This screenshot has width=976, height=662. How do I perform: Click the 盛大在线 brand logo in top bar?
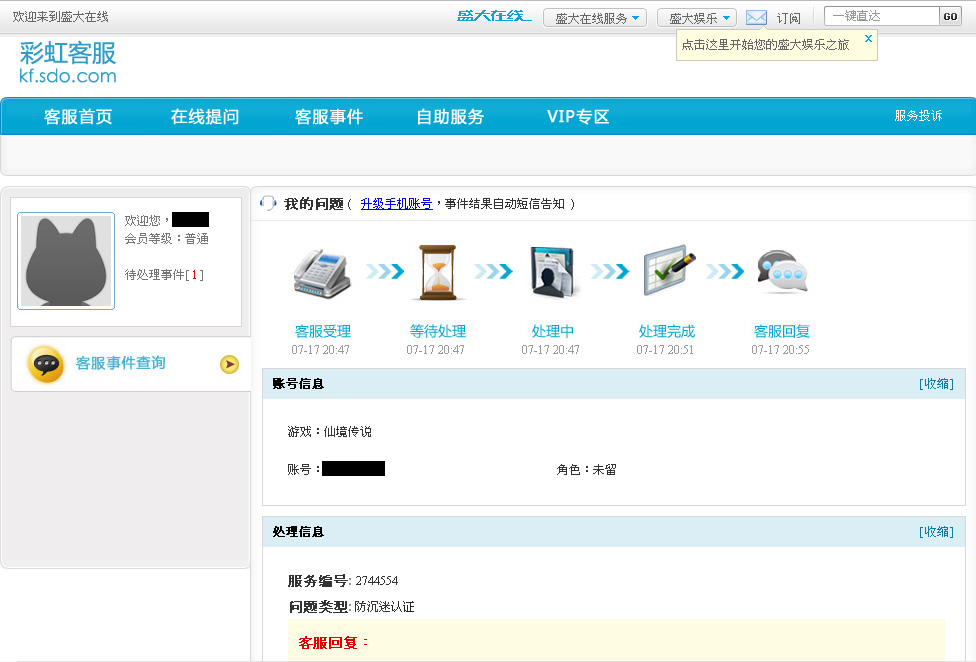[494, 16]
